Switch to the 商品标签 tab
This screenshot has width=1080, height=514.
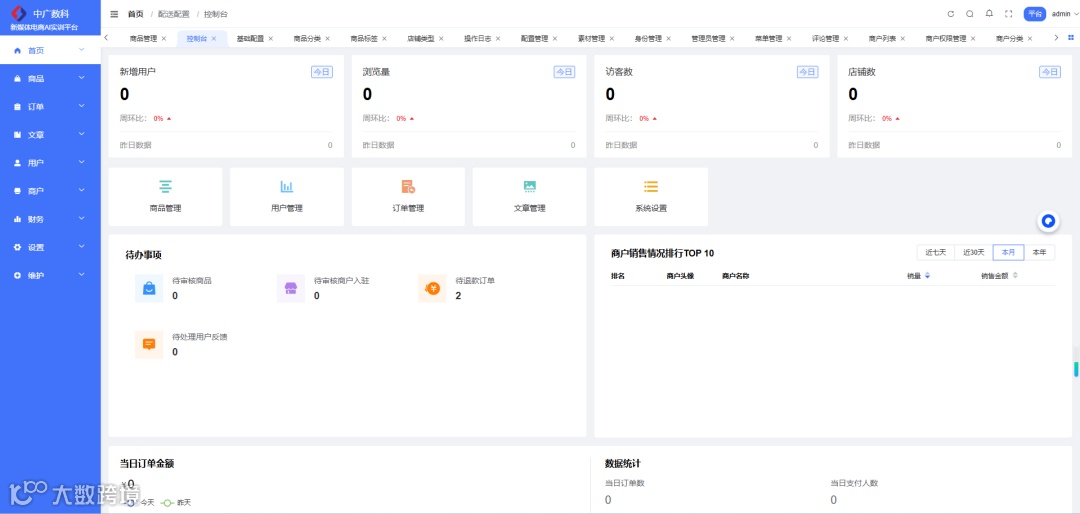pos(364,39)
